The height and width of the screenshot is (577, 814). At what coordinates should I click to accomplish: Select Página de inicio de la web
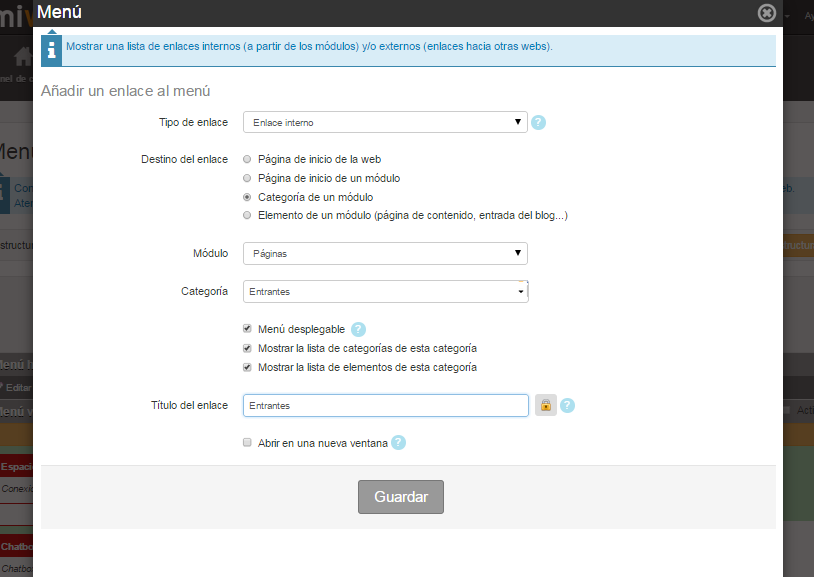[247, 159]
